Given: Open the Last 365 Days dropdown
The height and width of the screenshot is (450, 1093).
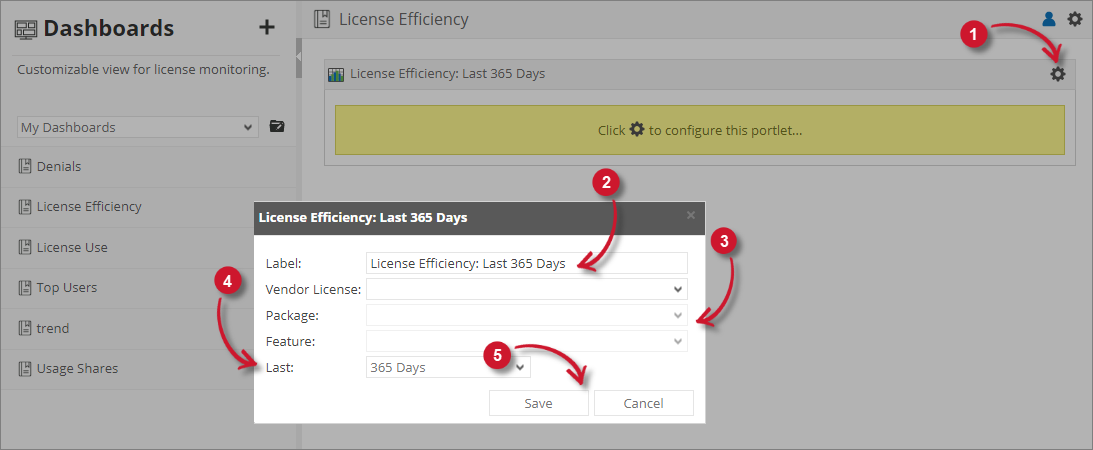Looking at the screenshot, I should click(448, 368).
